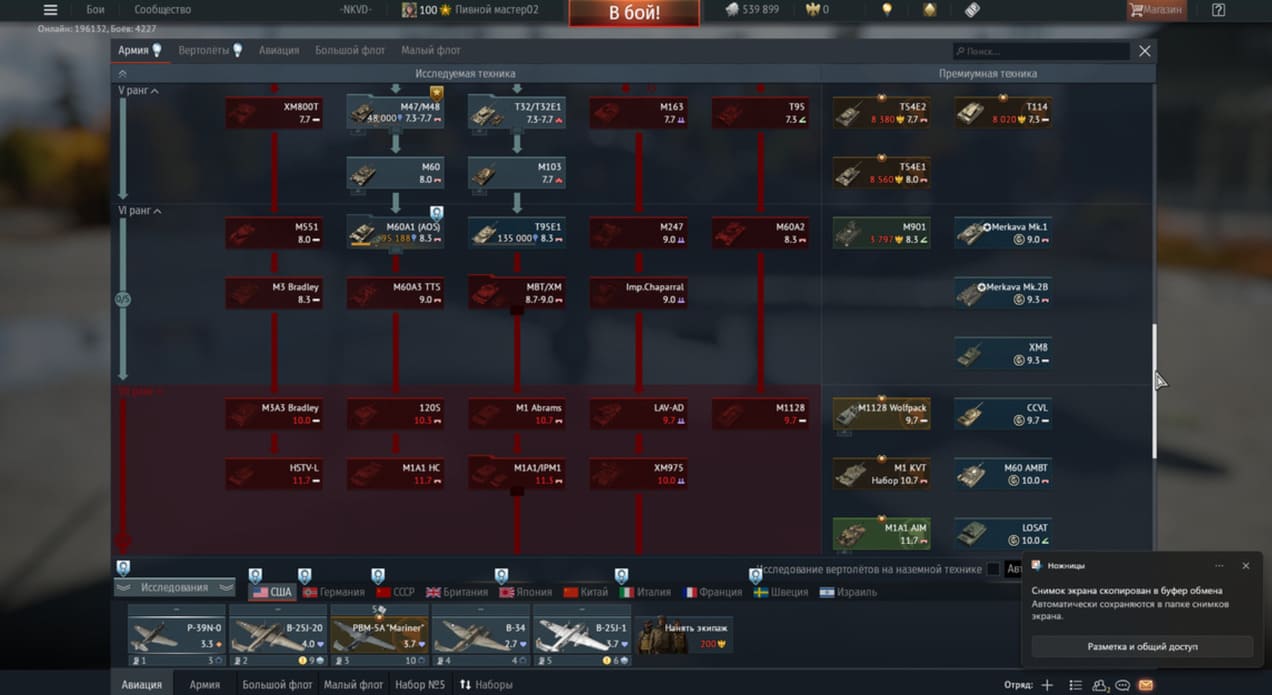
Task: Click the M60A1 (AOS) vehicle tile
Action: 395,233
